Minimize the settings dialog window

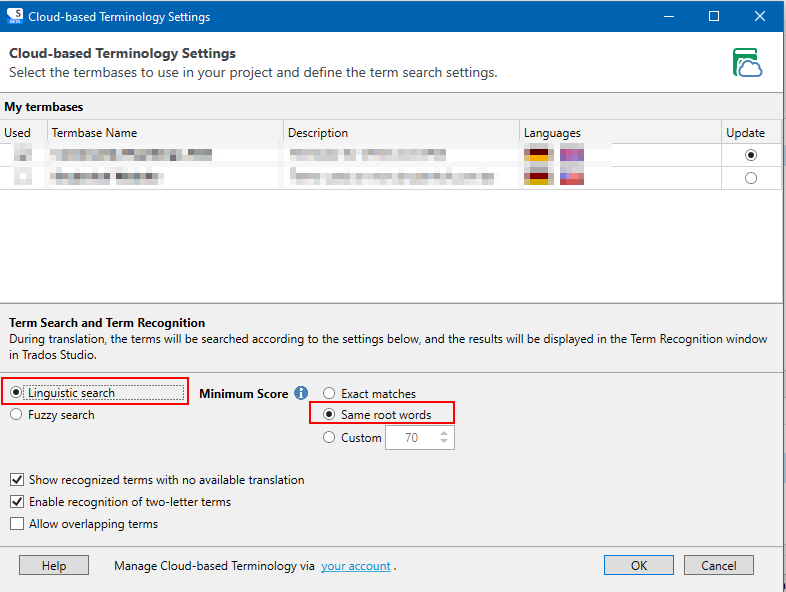click(x=669, y=16)
